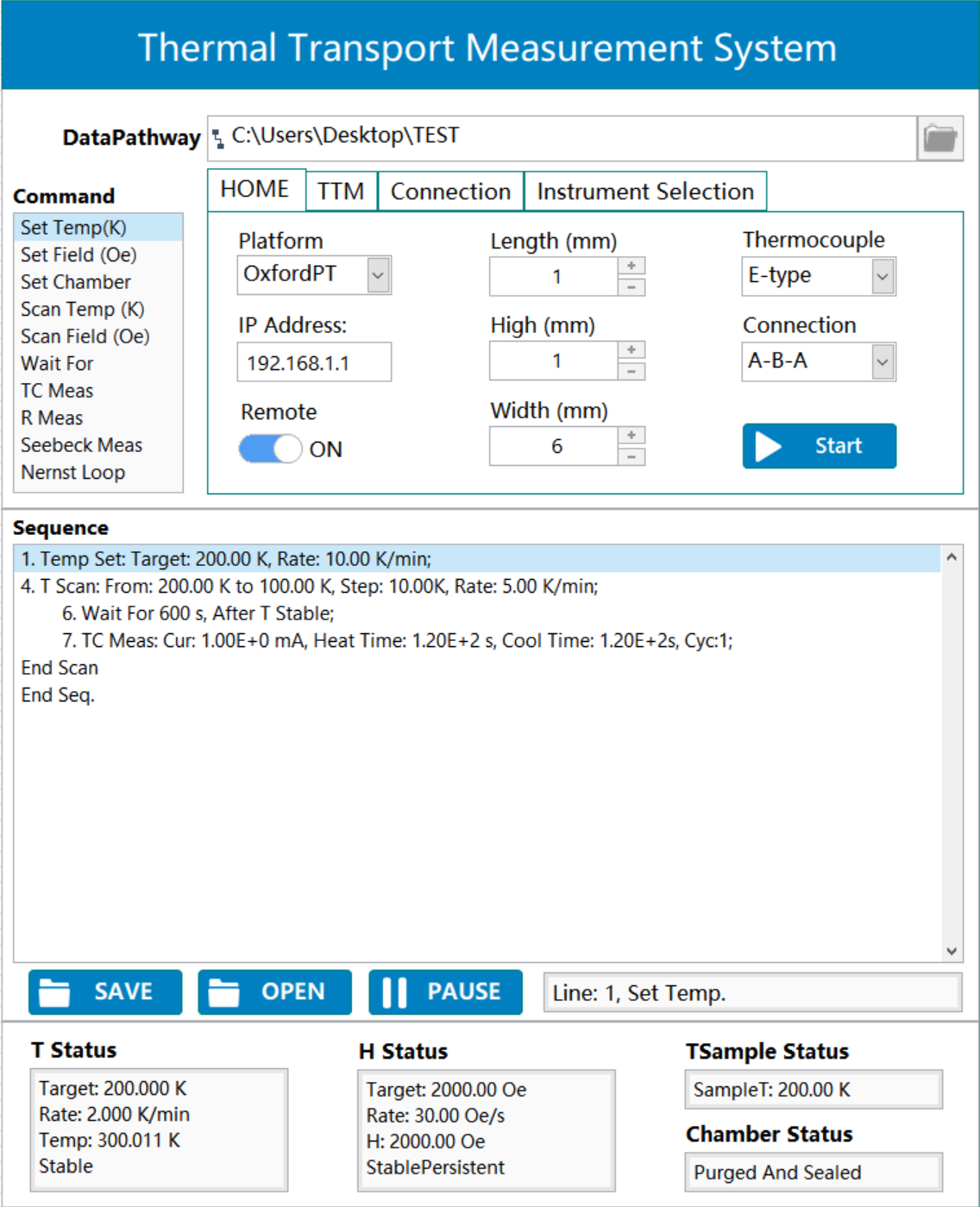Switch to the TTM tab
Screen dimensions: 980x1207
[341, 192]
